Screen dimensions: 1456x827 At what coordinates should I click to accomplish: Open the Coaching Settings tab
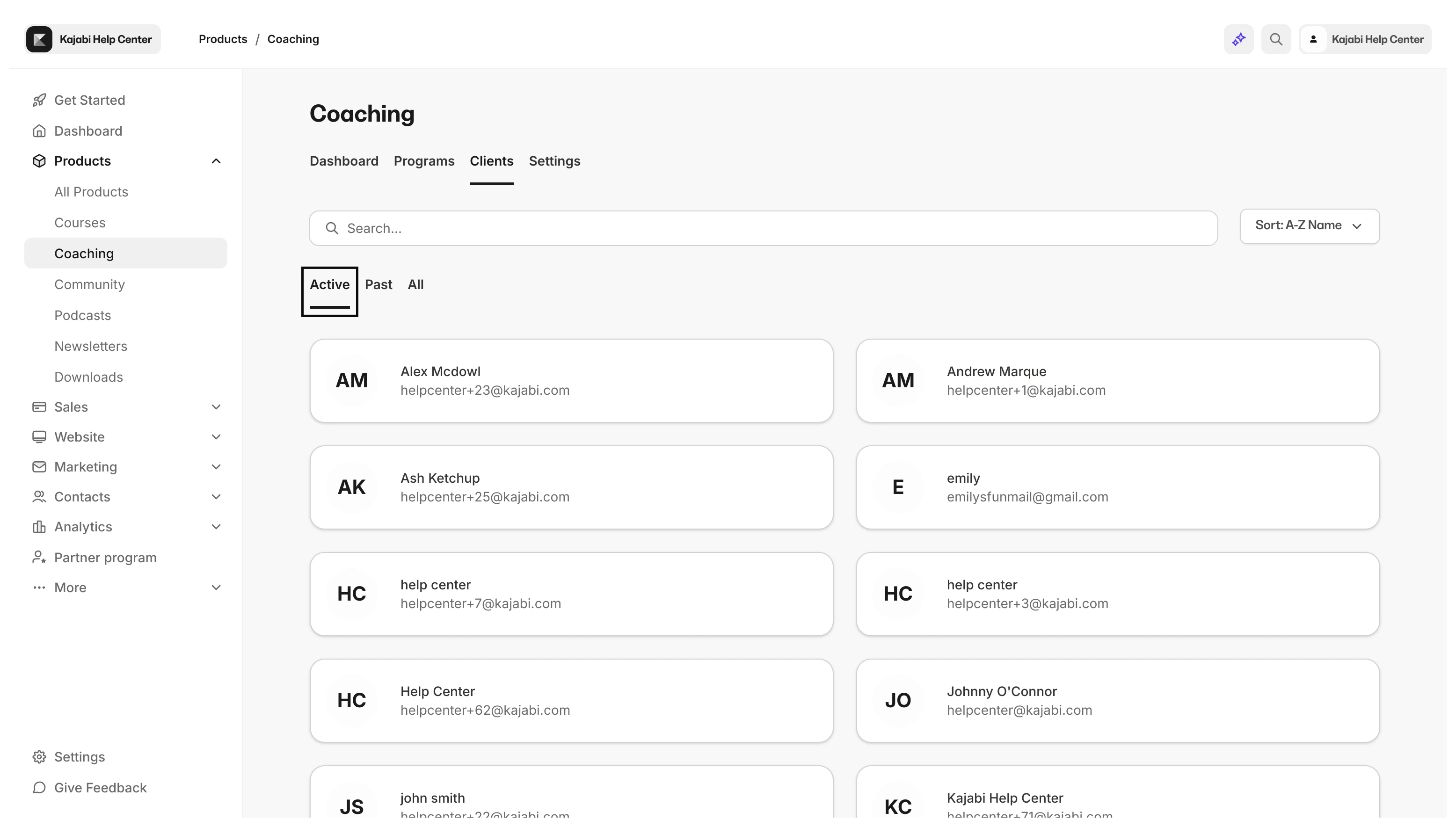pyautogui.click(x=554, y=161)
